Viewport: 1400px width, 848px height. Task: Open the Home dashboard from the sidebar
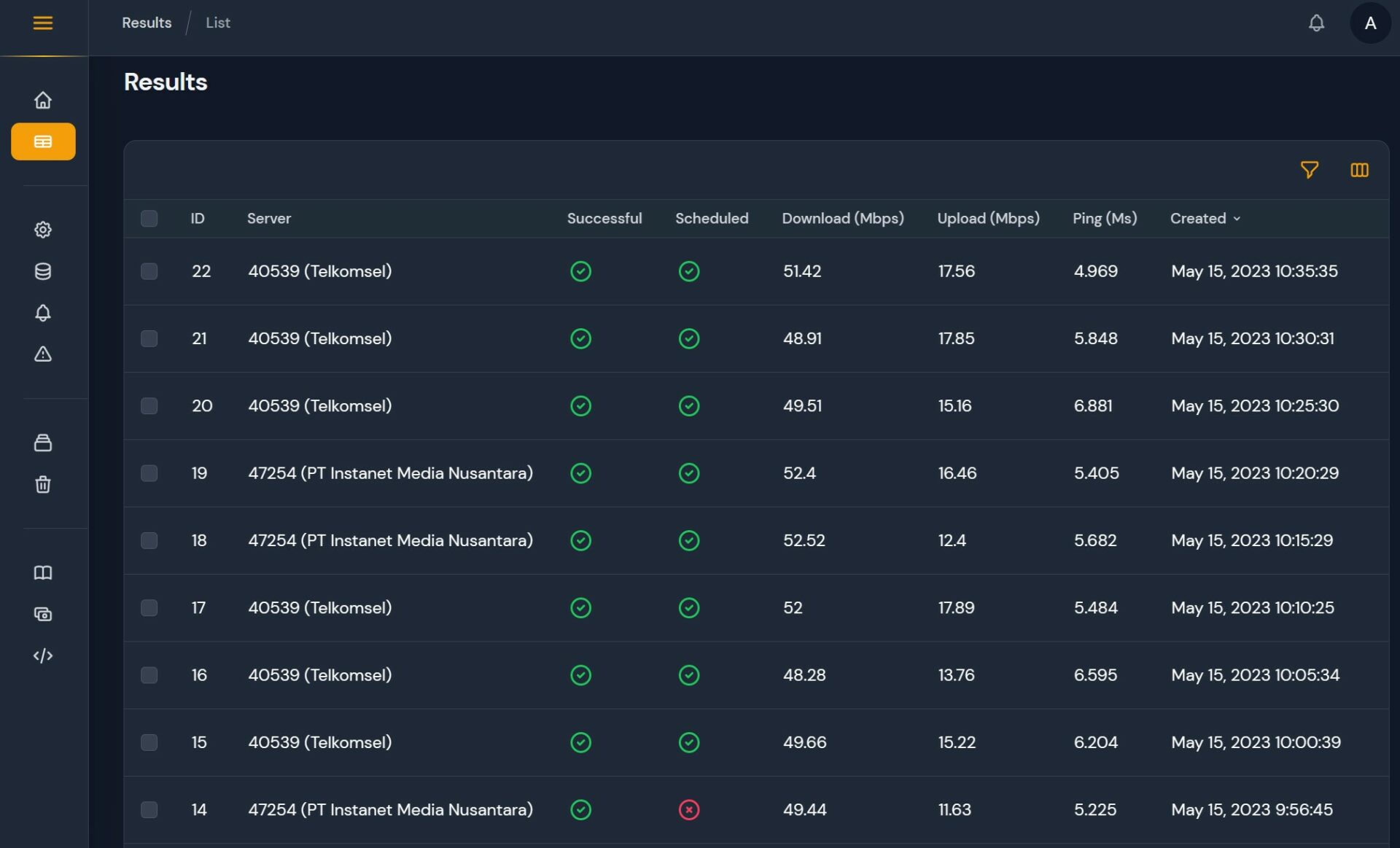[43, 101]
